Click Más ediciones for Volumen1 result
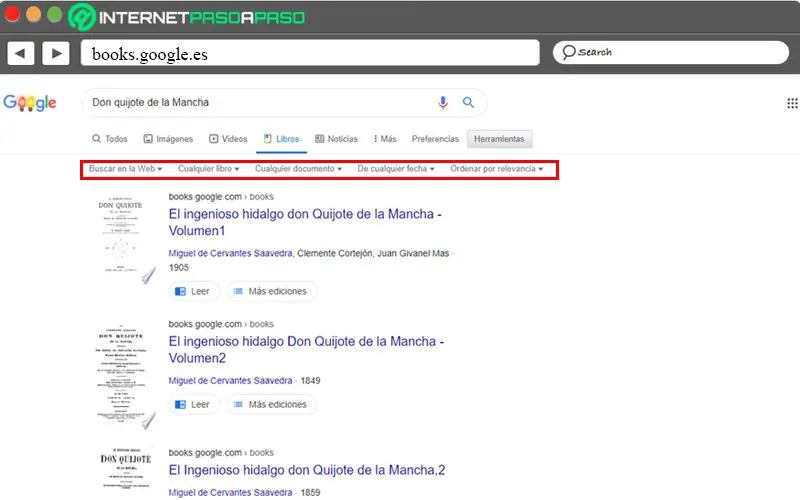 coord(272,291)
